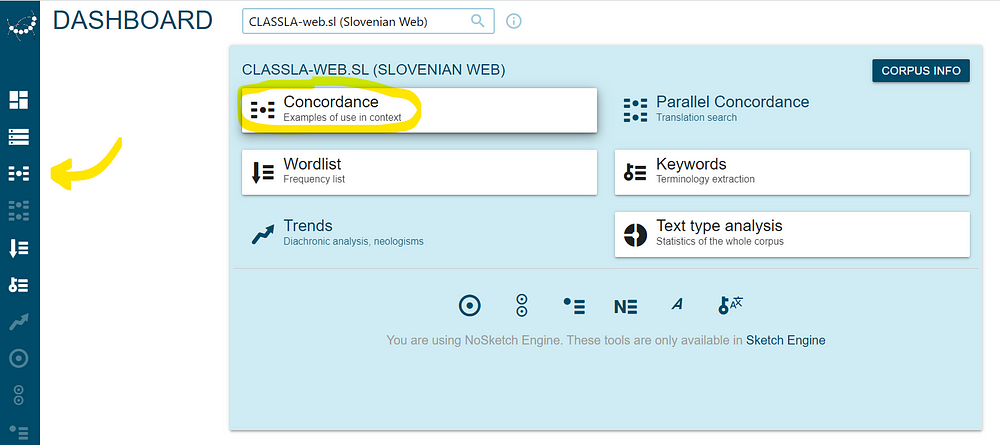Screen dimensions: 1000x445
Task: Open Wordlist icon in sidebar
Action: click(18, 247)
